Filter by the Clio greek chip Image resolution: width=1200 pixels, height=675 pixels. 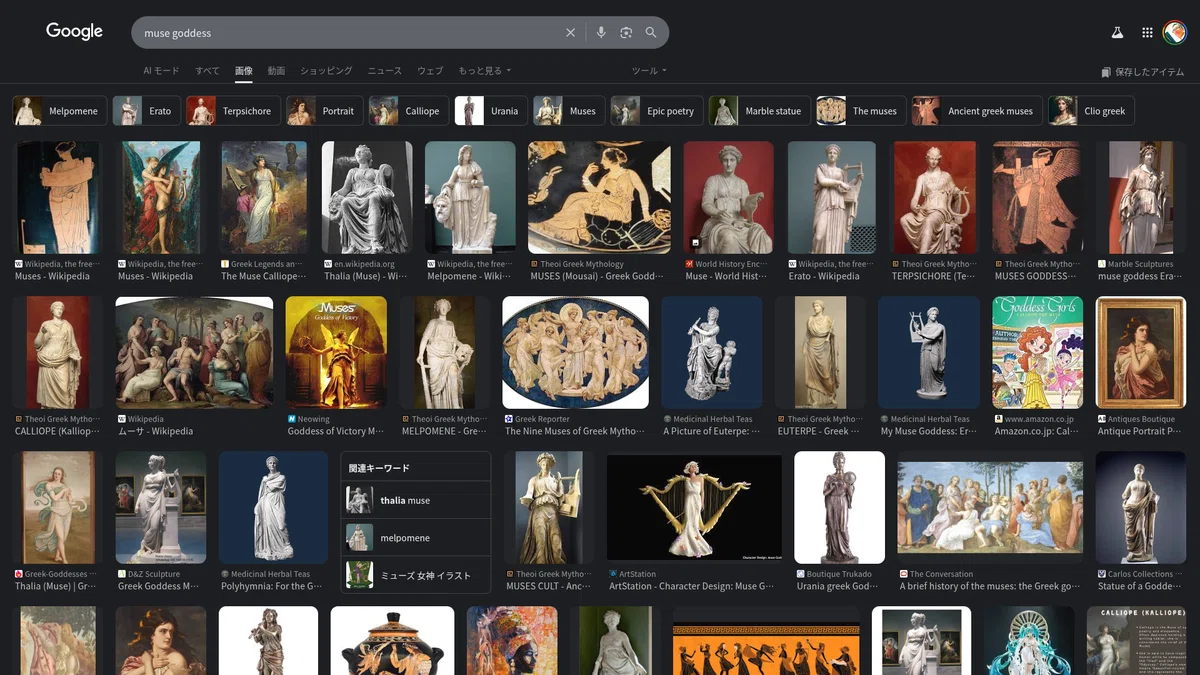[x=1091, y=111]
